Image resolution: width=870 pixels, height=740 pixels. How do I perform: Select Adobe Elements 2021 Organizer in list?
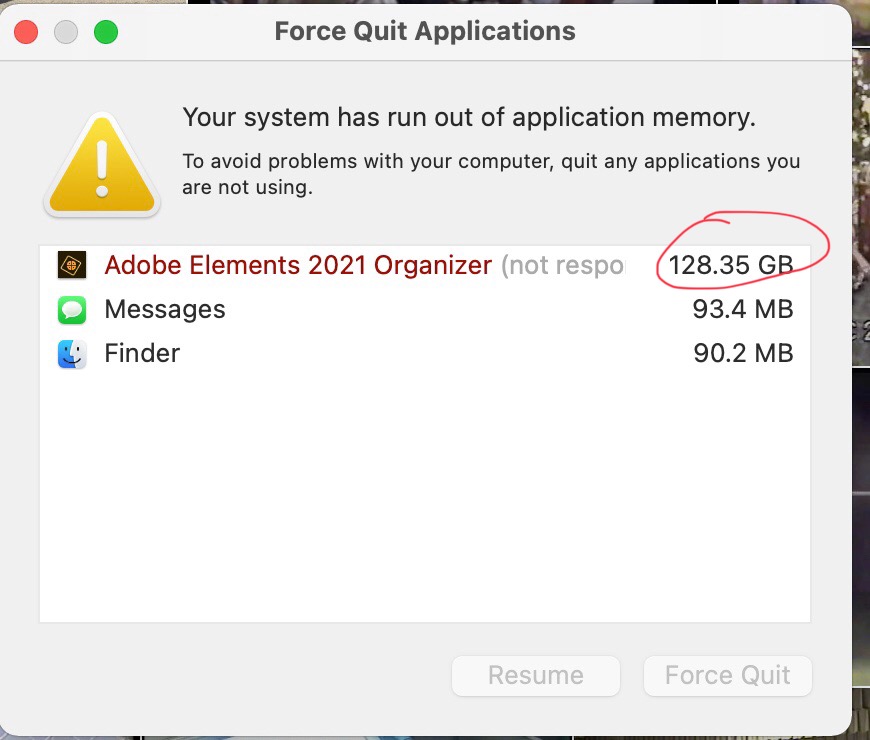[298, 265]
